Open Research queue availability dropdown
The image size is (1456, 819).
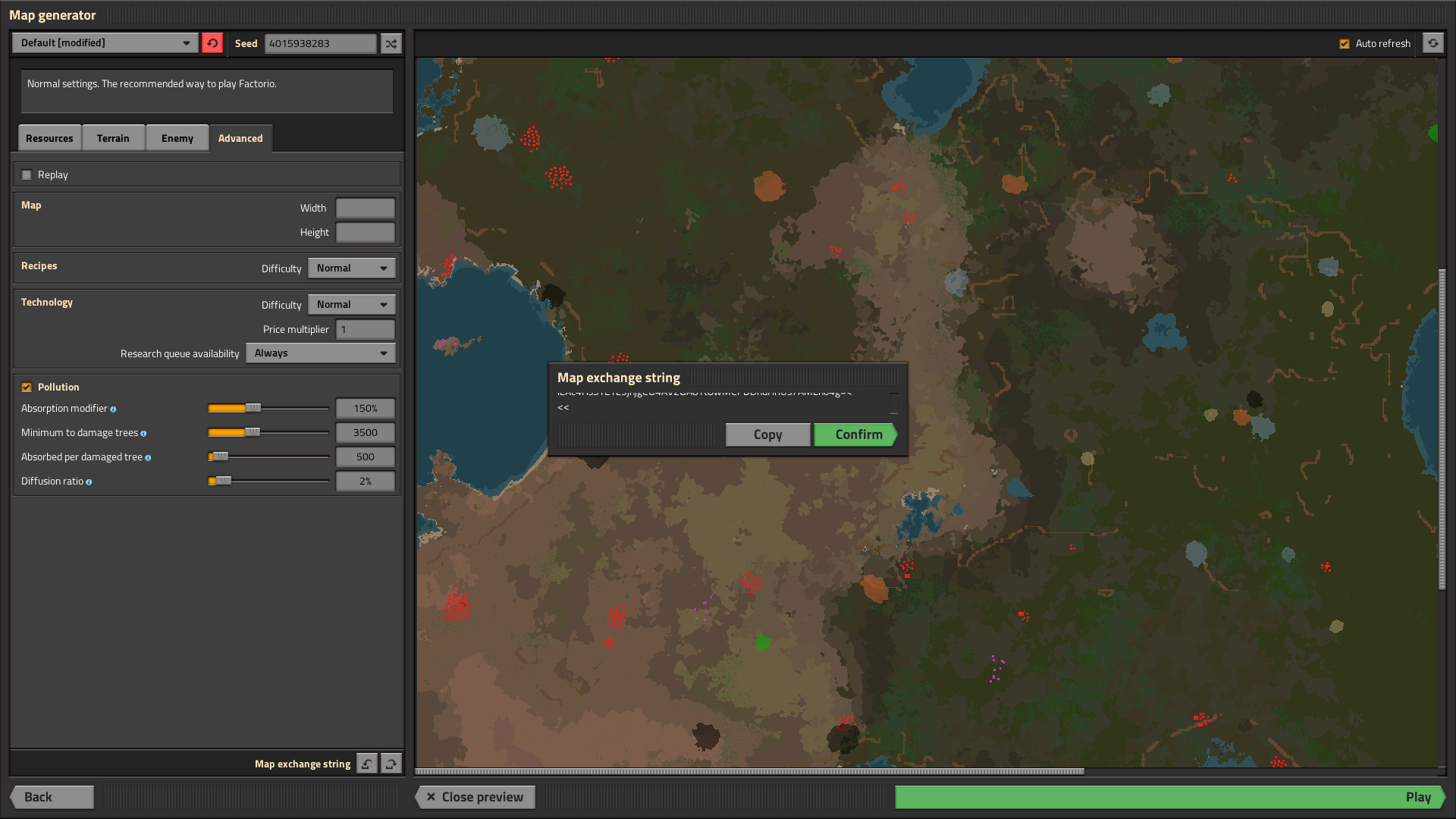coord(321,353)
